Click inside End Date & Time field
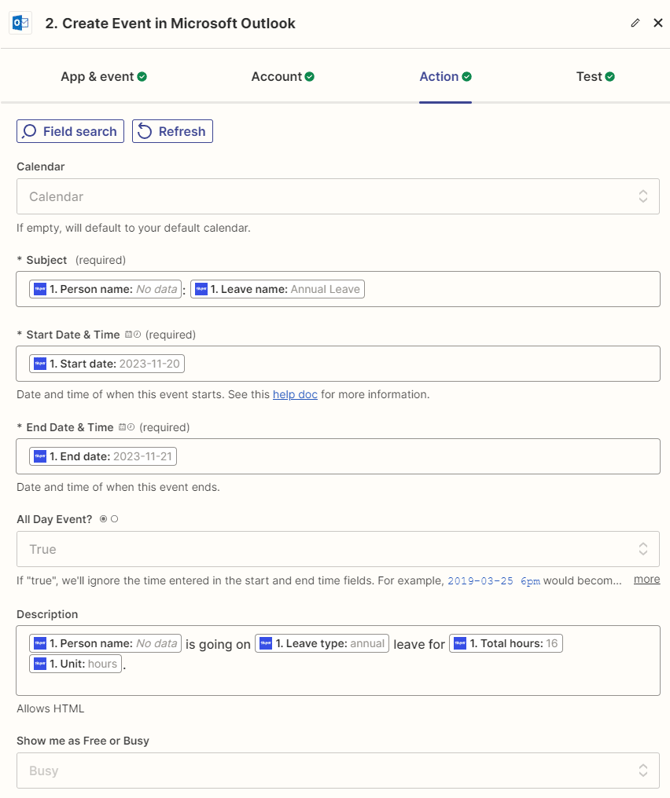The height and width of the screenshot is (798, 670). tap(338, 457)
